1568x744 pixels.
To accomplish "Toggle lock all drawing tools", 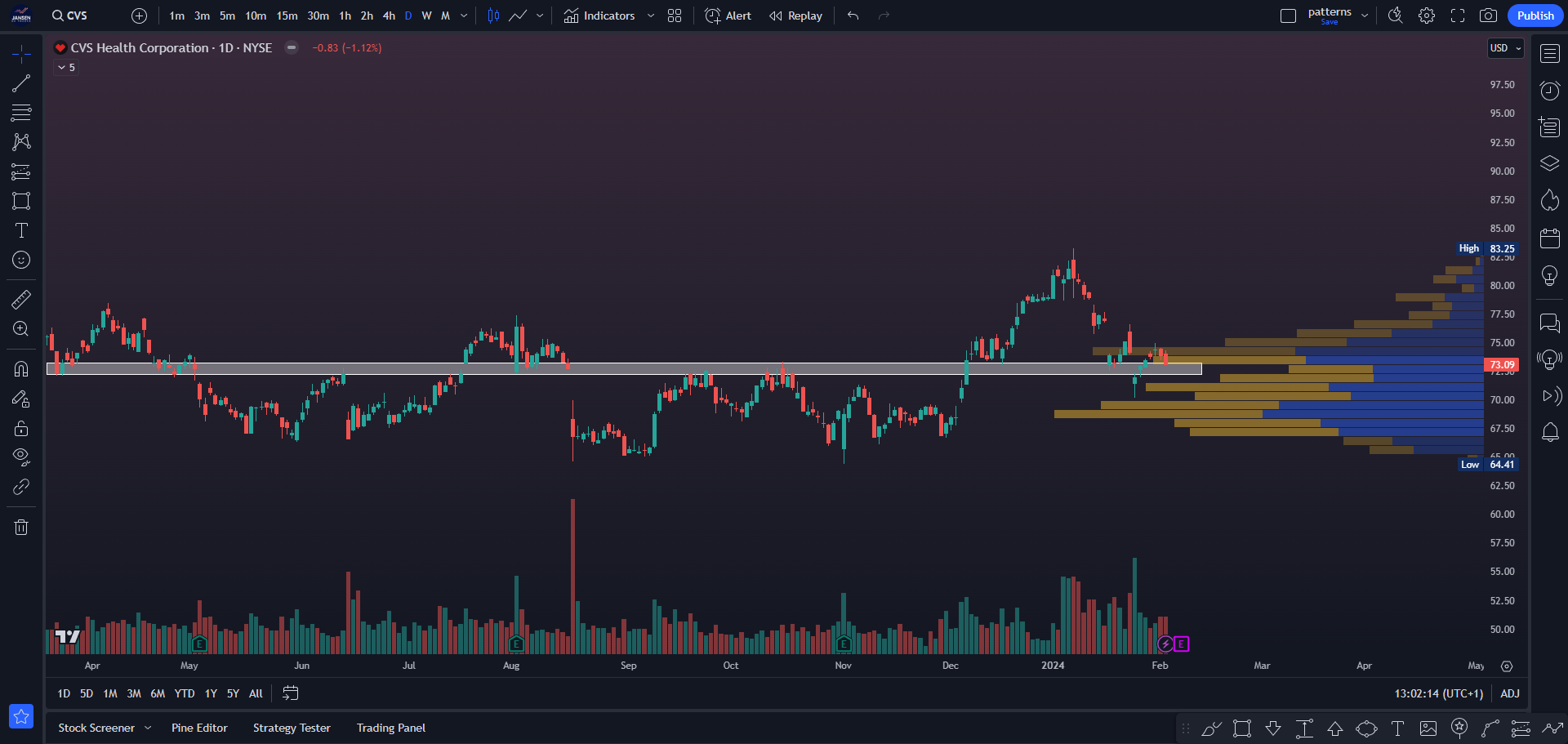I will 21,428.
